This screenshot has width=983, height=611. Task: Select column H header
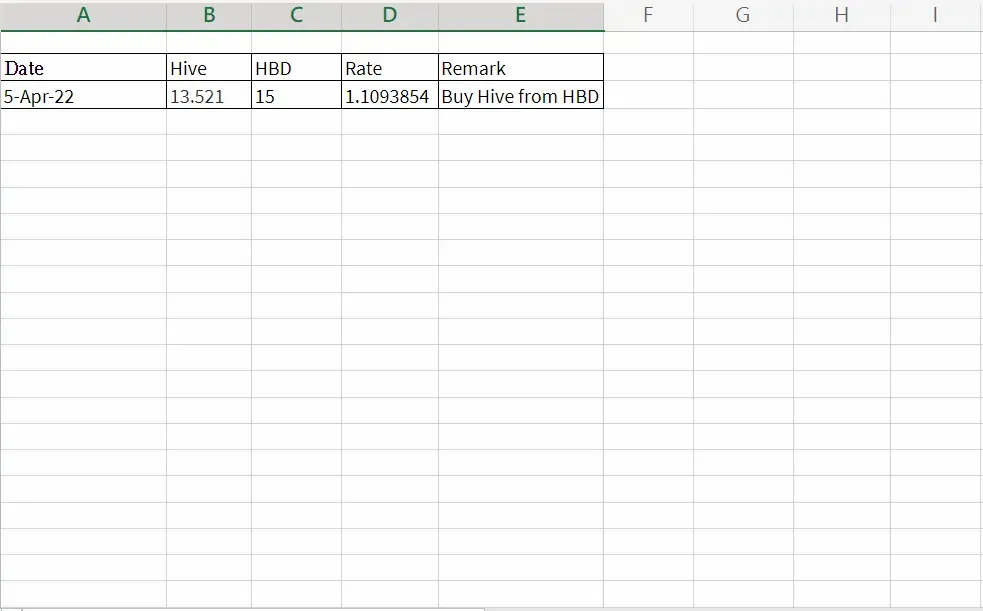(842, 15)
